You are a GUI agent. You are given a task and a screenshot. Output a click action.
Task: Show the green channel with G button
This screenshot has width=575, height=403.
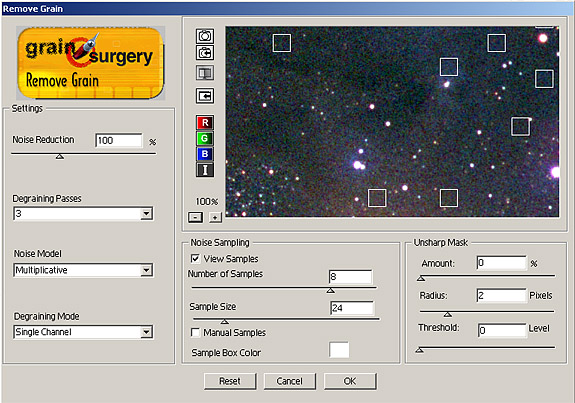205,138
